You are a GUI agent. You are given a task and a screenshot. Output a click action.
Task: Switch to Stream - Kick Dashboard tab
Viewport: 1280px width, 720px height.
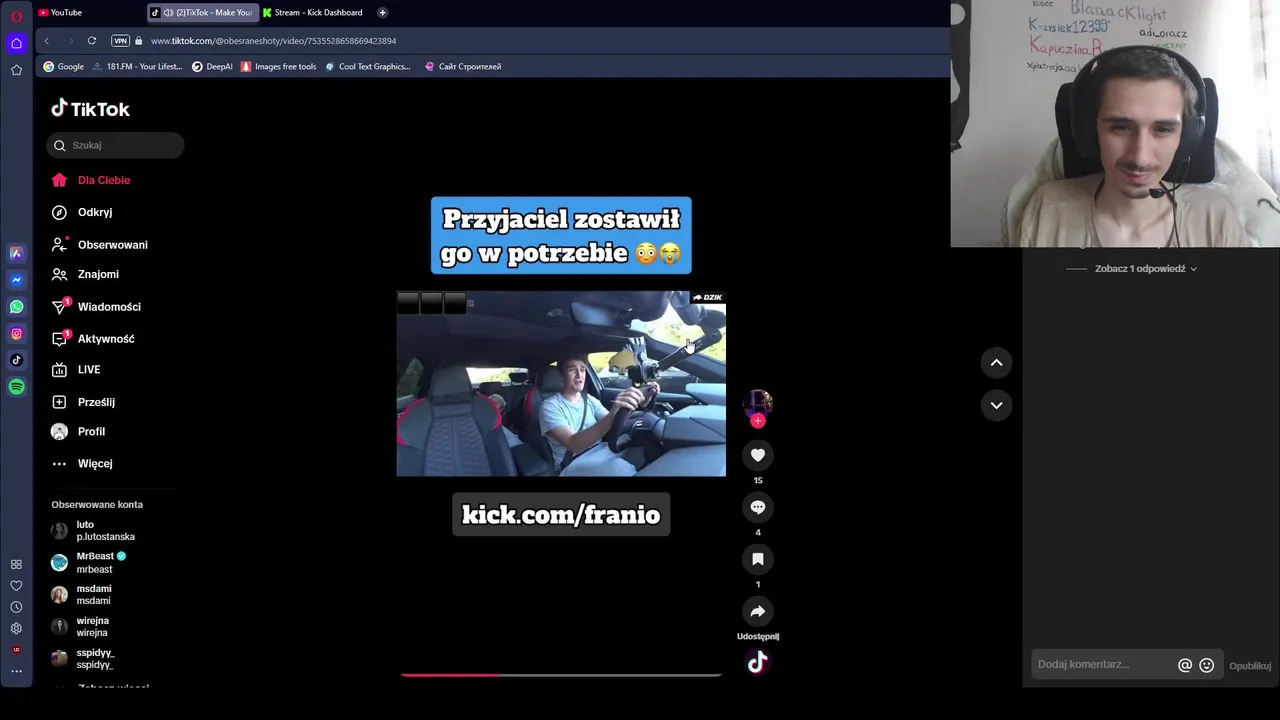pos(312,12)
